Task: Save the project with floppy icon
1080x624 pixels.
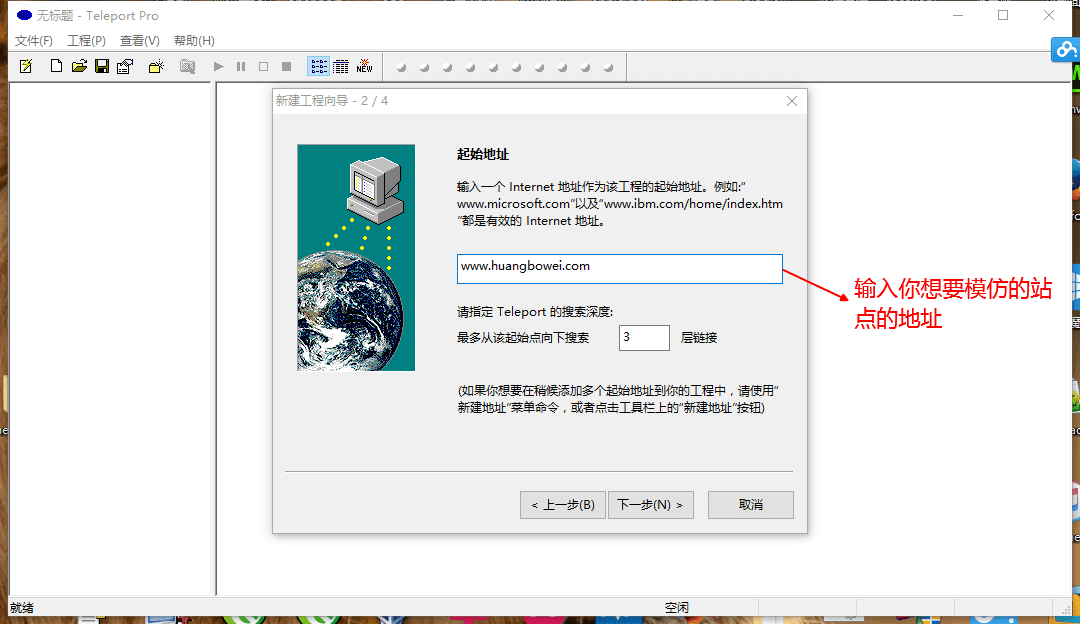Action: tap(102, 66)
